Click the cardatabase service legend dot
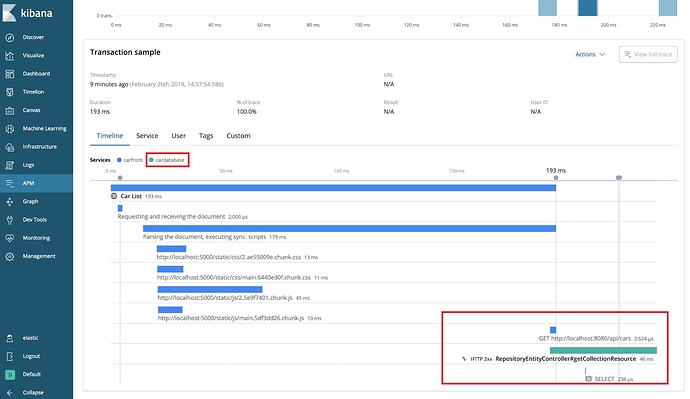This screenshot has height=399, width=690. coord(151,160)
